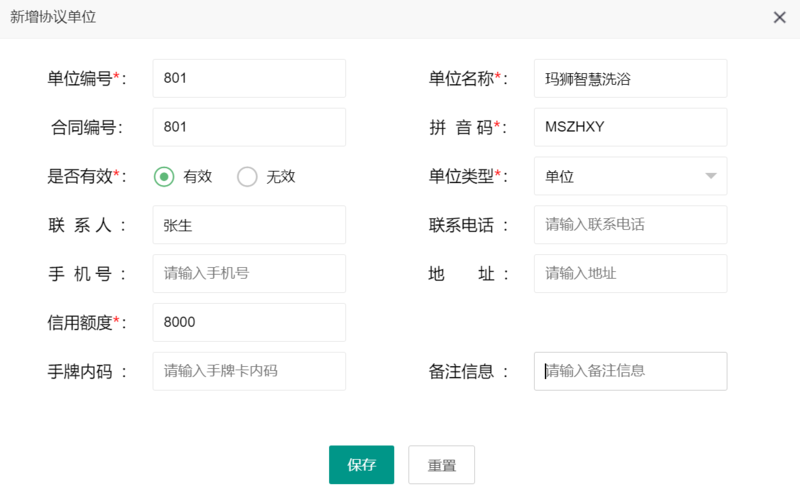
Task: Click the 新增协议单位 dialog title
Action: [53, 17]
